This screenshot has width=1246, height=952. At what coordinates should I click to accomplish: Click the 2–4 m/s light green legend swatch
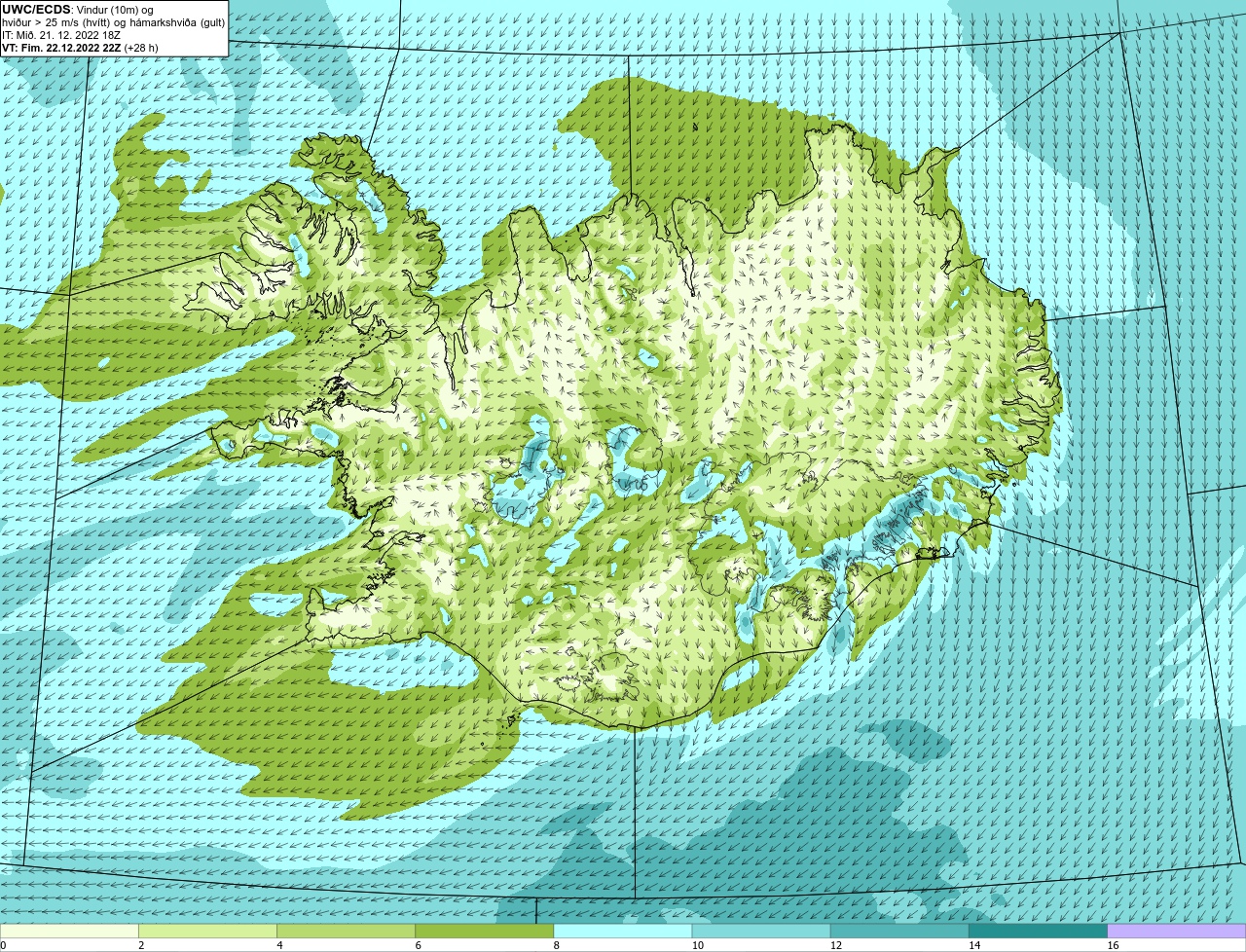tap(207, 931)
